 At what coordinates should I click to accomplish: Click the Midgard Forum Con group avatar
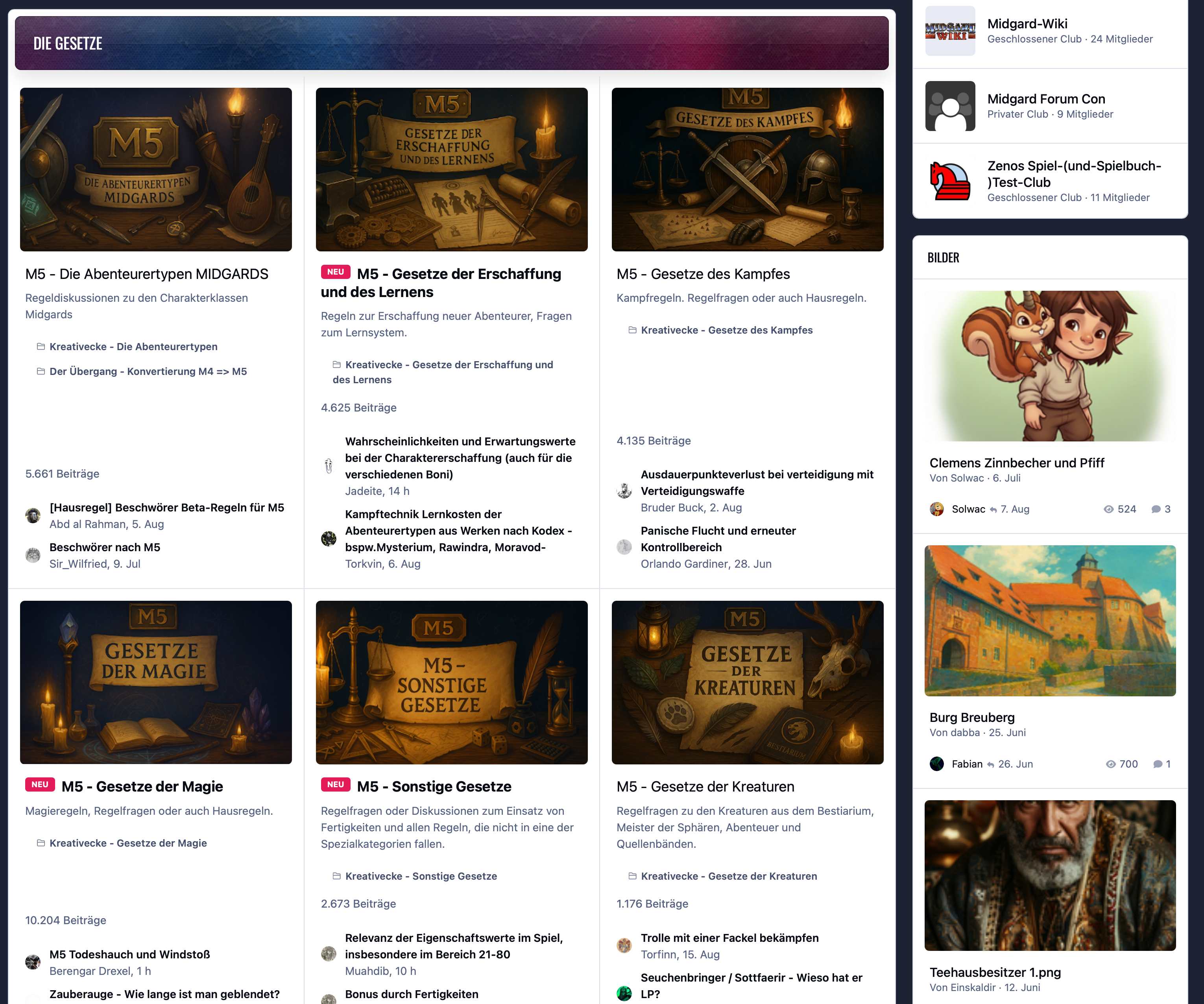point(950,106)
